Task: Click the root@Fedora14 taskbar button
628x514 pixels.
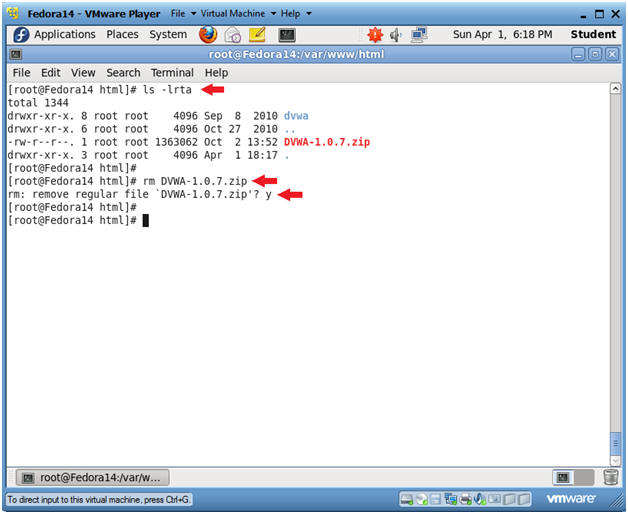Action: (x=93, y=477)
